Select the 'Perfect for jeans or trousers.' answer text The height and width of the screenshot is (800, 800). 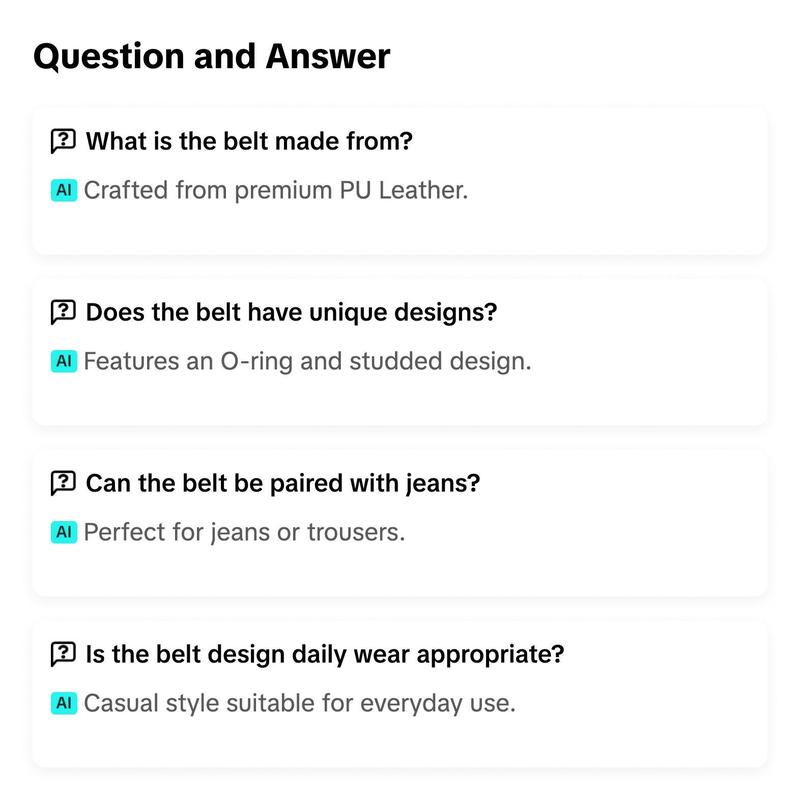[244, 533]
